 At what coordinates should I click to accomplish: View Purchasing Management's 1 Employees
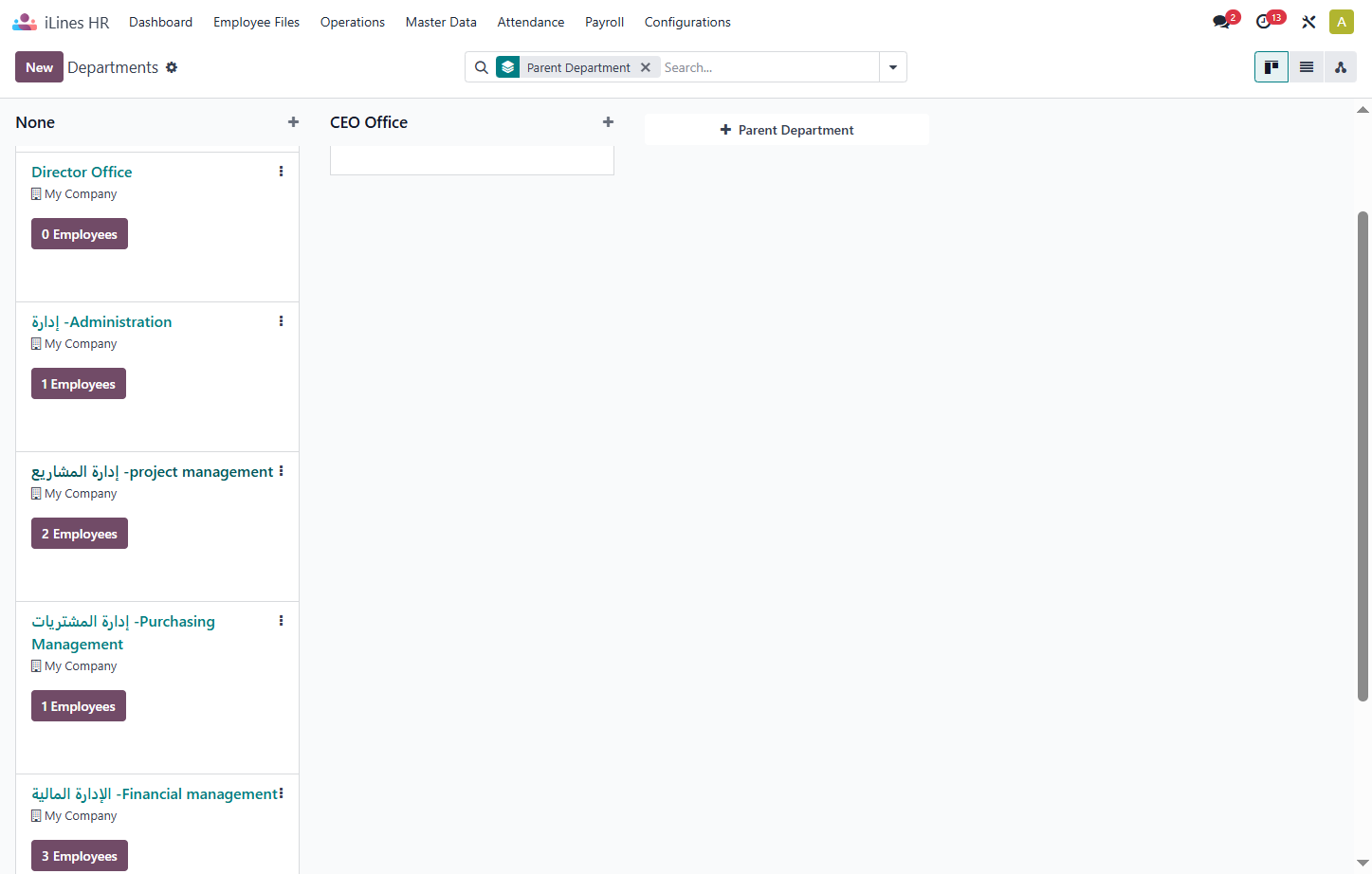click(x=79, y=706)
